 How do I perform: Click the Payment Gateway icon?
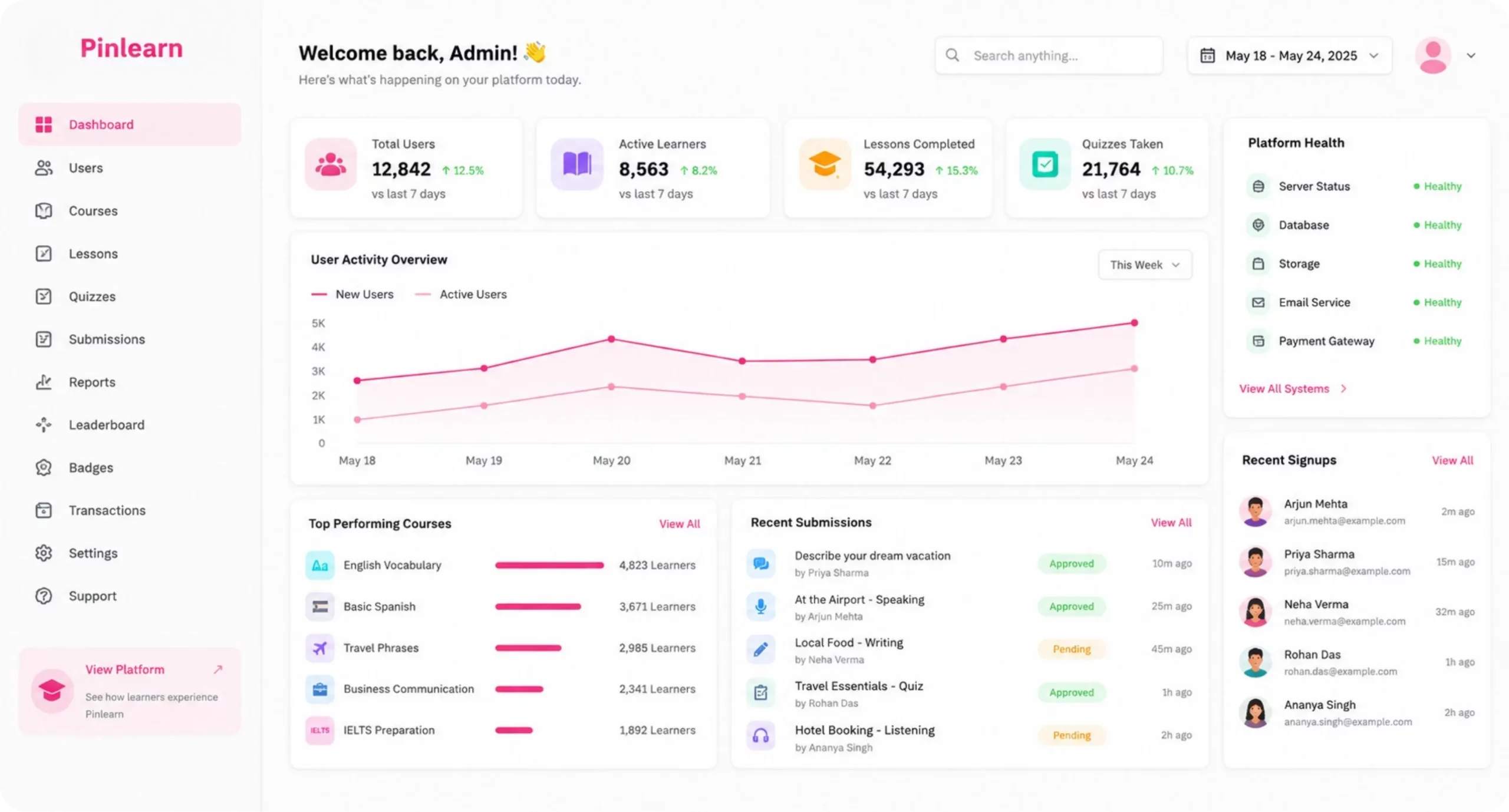pos(1258,341)
